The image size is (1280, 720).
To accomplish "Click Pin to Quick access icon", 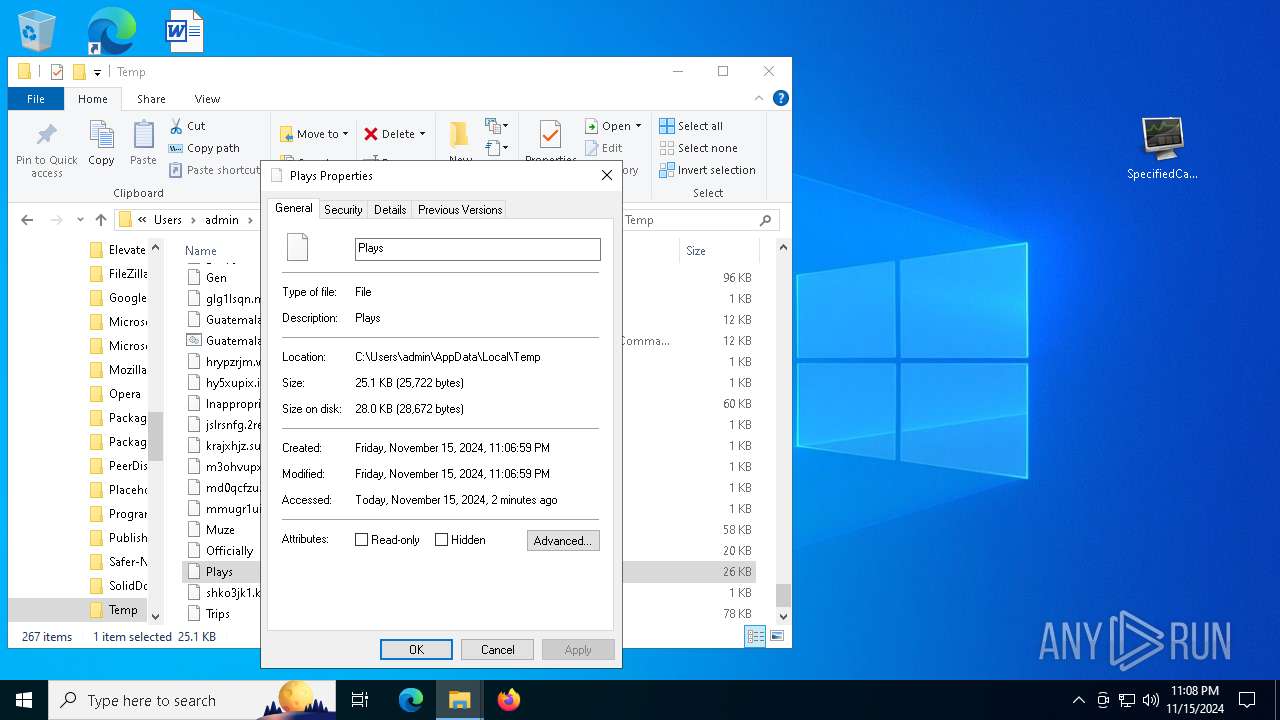I will (46, 135).
